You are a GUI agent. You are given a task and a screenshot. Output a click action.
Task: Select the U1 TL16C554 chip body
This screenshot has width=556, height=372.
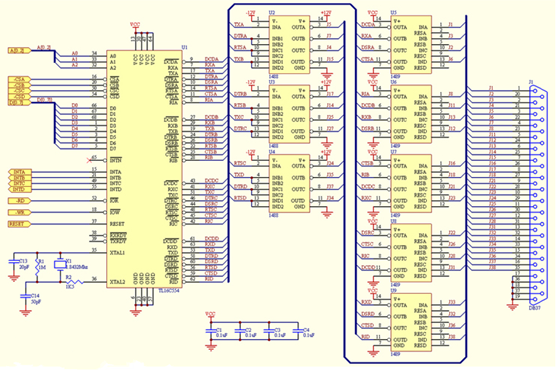pos(144,169)
